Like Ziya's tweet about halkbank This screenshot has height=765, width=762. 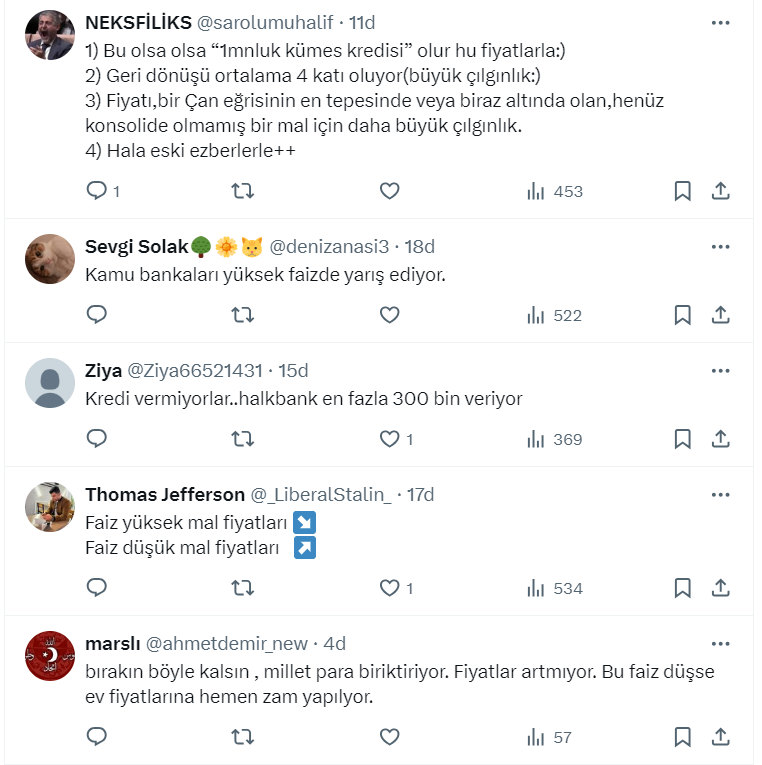(x=390, y=439)
